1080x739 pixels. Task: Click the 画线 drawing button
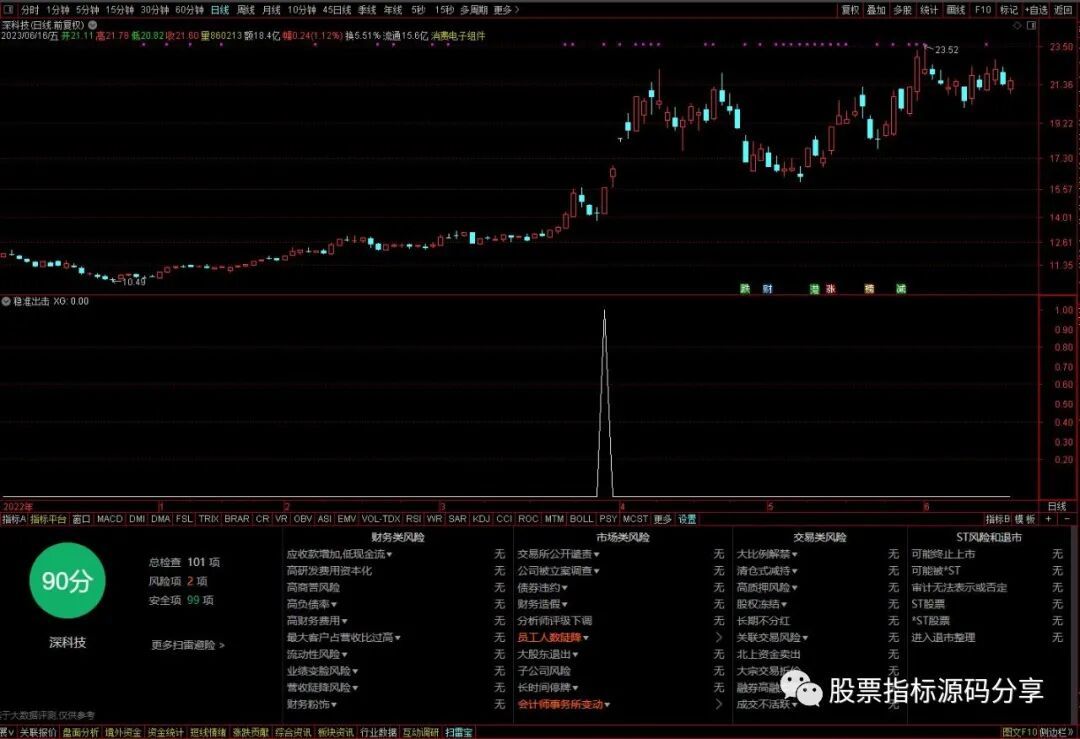(x=956, y=10)
